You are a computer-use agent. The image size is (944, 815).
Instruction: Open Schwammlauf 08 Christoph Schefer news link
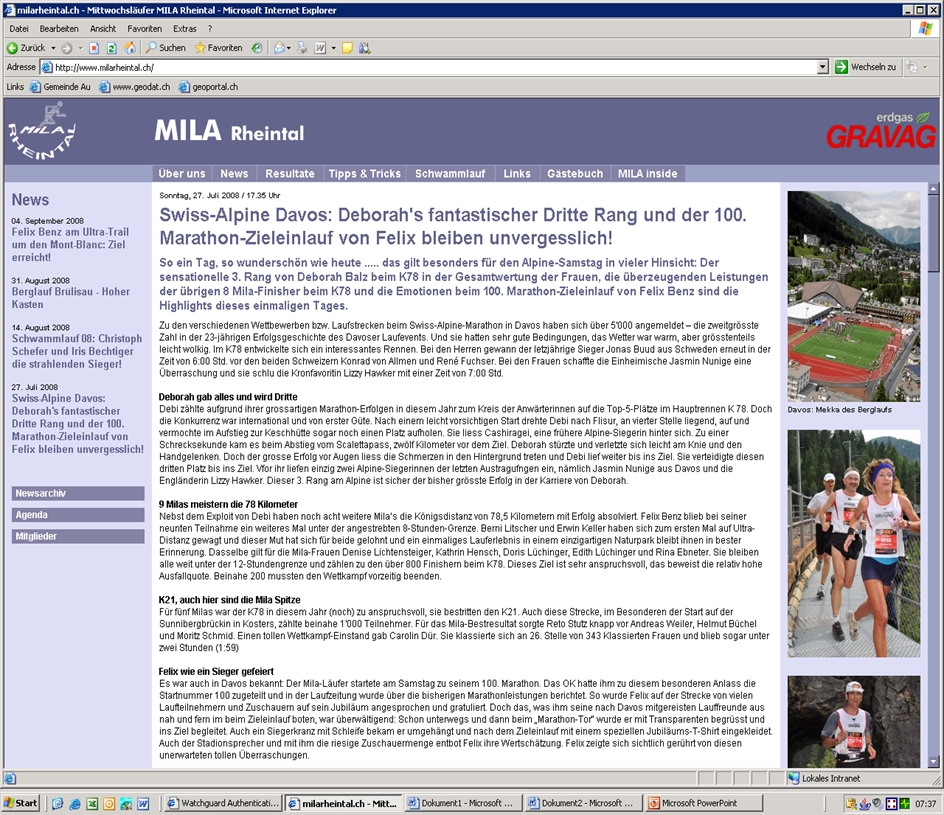tap(77, 351)
